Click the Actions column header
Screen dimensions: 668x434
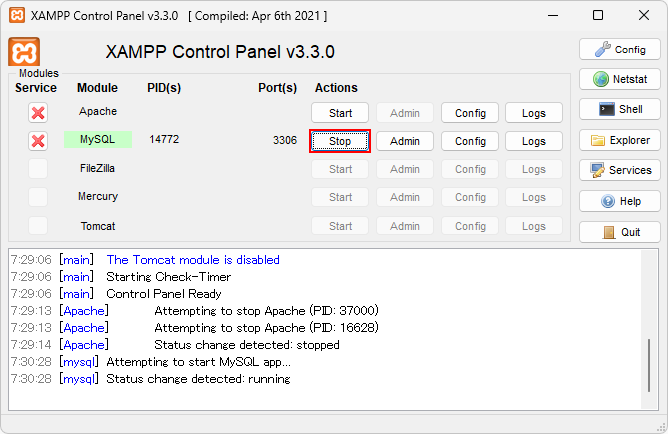[x=336, y=88]
